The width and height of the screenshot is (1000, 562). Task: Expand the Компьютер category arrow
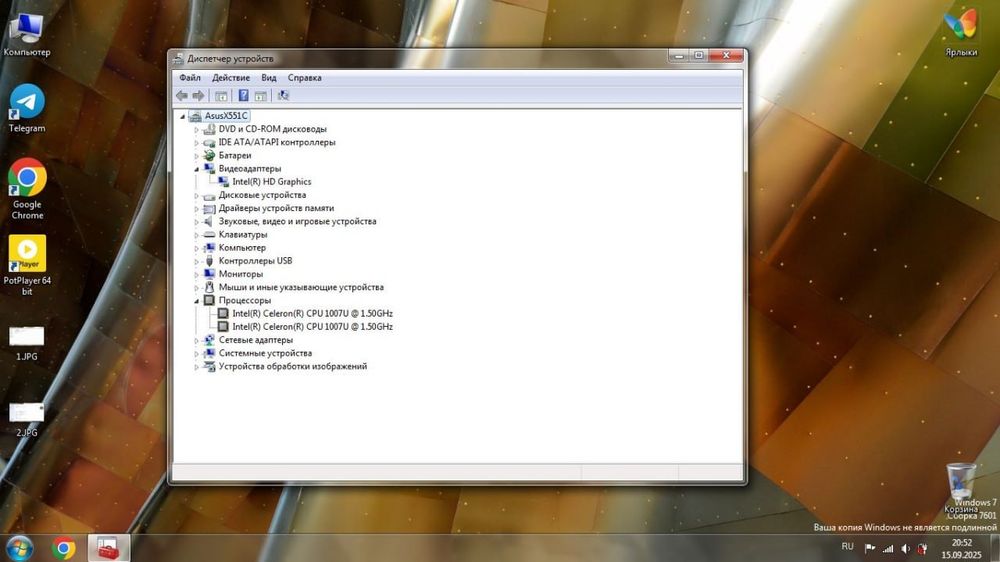pos(196,248)
